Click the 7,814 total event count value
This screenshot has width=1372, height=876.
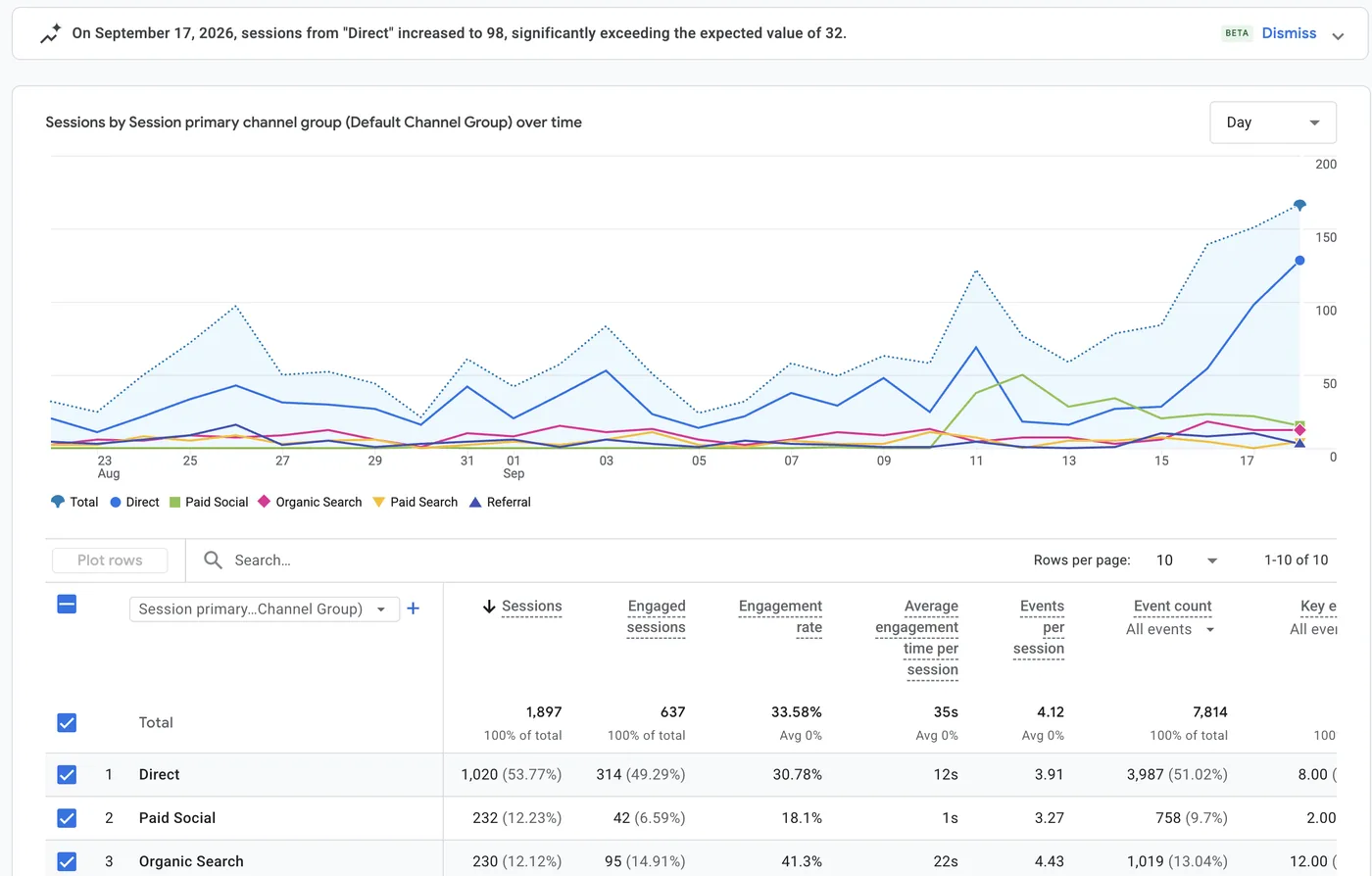(1209, 712)
